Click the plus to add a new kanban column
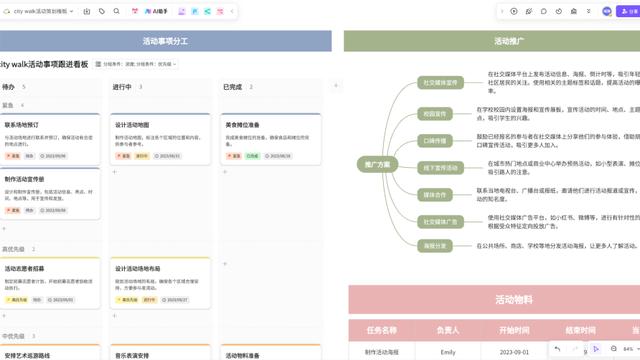This screenshot has height=360, width=640. point(336,86)
